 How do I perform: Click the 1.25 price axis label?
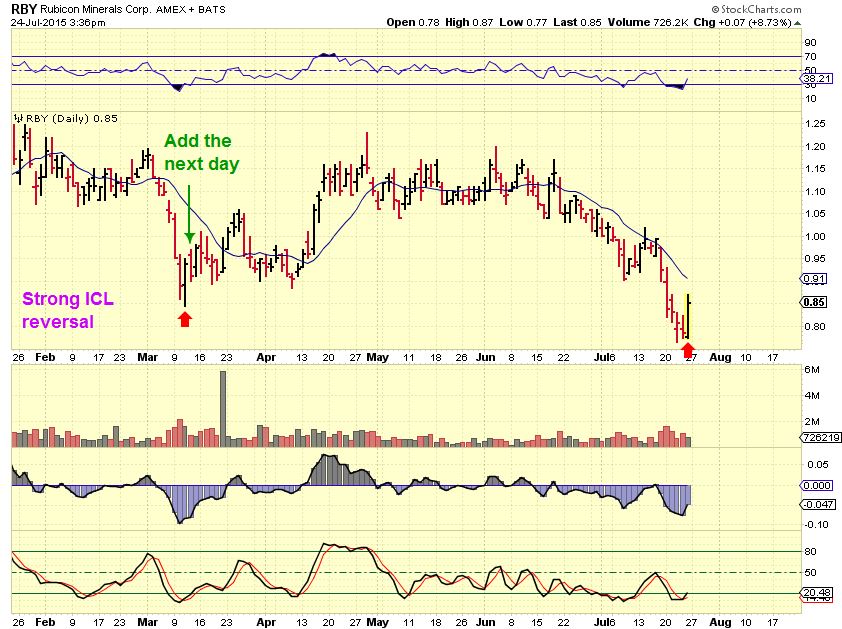pyautogui.click(x=815, y=124)
